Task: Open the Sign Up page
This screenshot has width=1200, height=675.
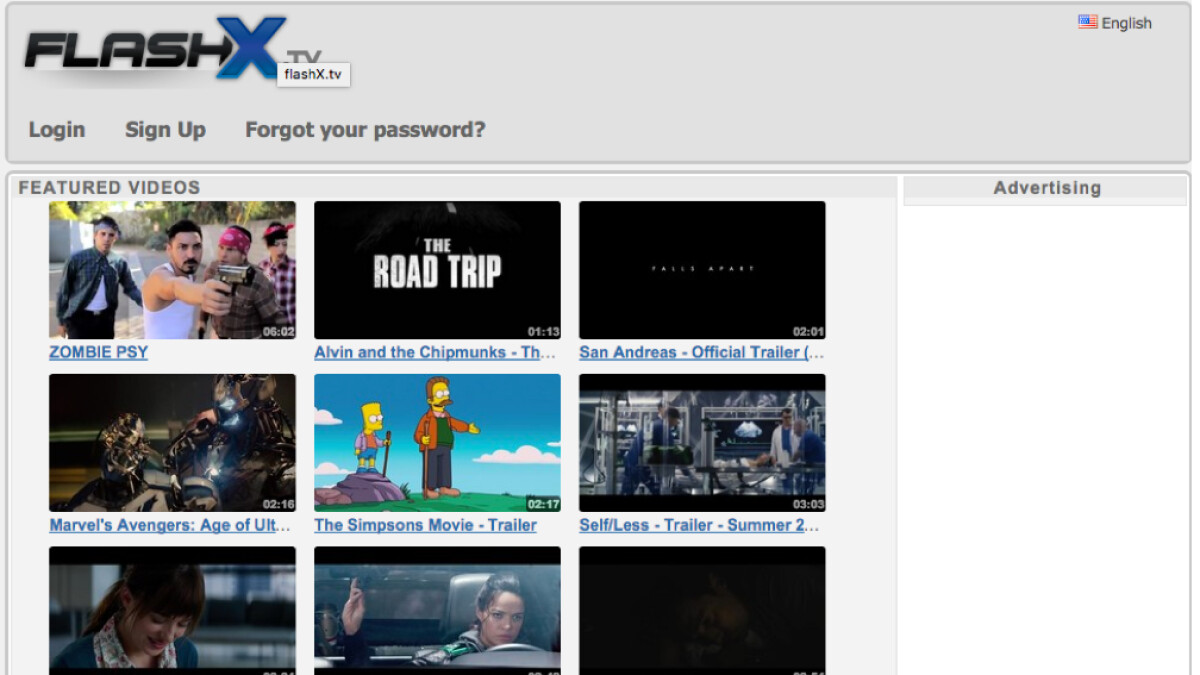Action: point(164,129)
